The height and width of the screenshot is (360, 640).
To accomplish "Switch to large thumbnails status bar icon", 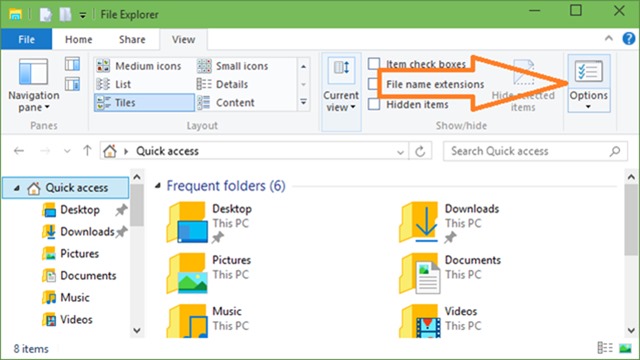I will (625, 348).
